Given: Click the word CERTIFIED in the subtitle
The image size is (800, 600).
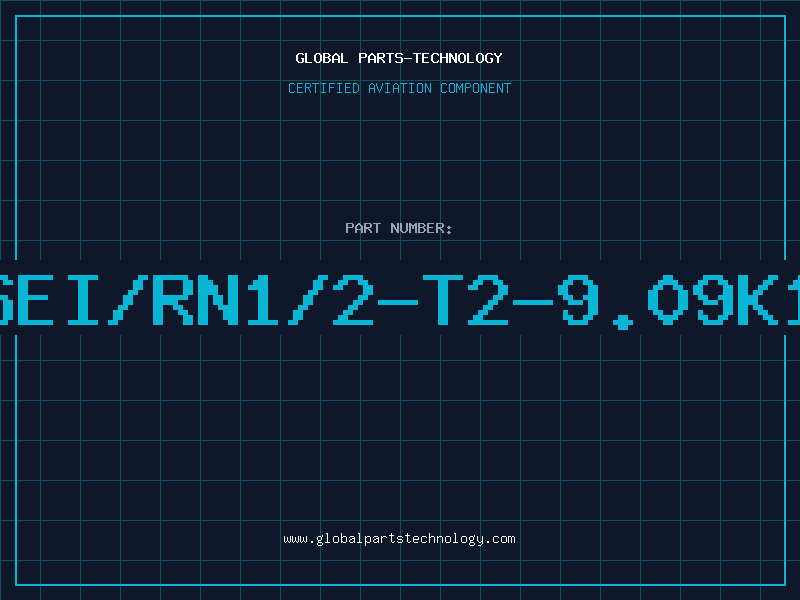Looking at the screenshot, I should [323, 88].
